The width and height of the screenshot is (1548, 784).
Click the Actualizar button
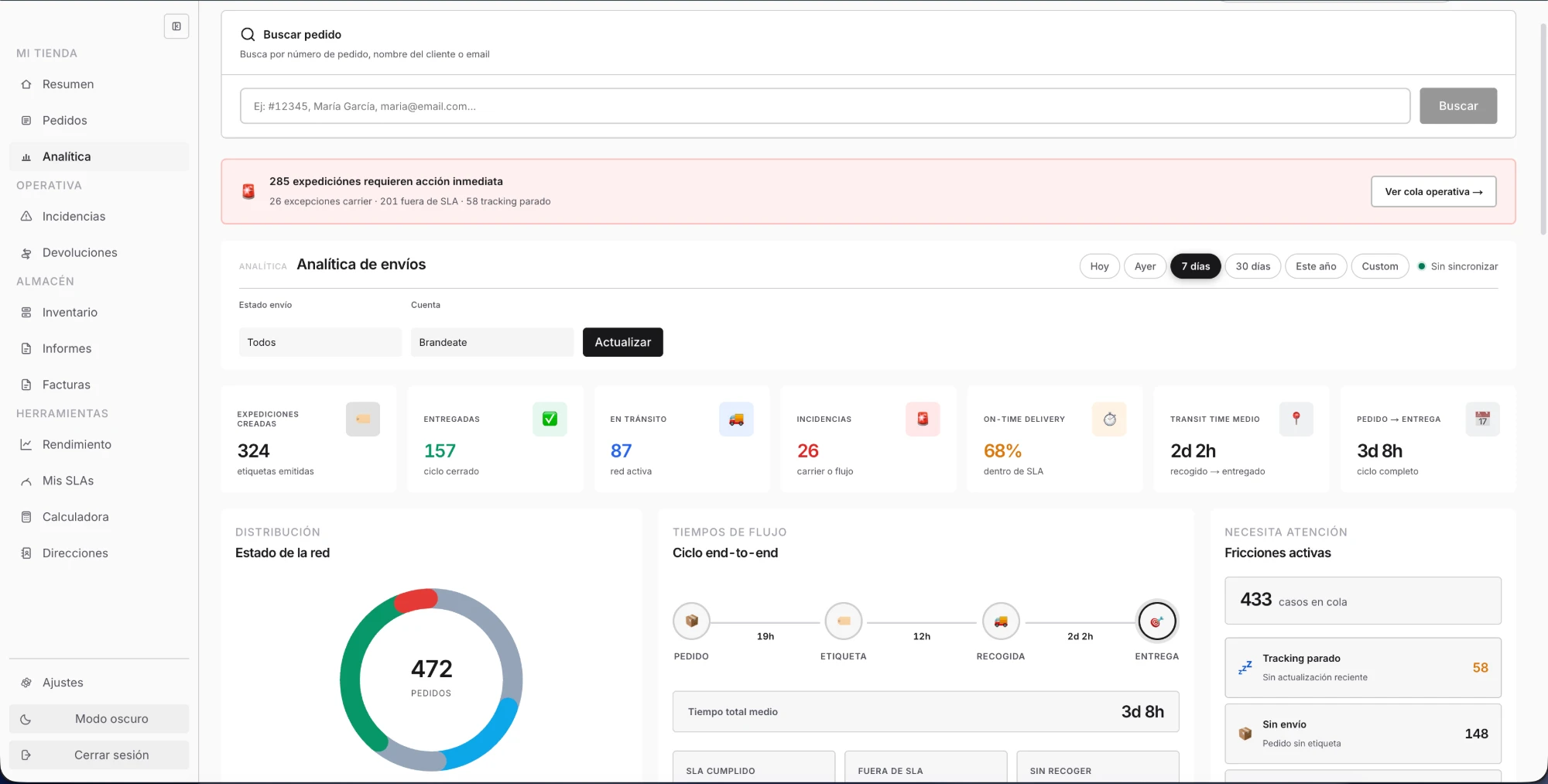623,342
